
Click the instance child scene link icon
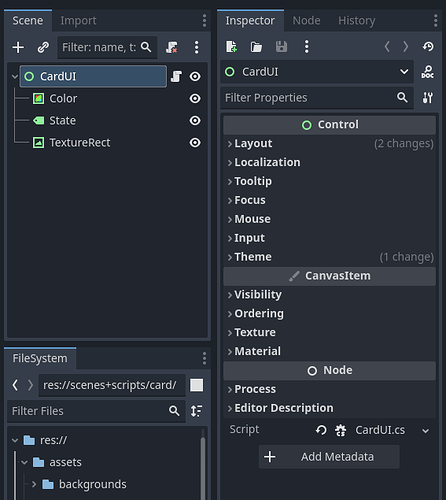point(43,47)
